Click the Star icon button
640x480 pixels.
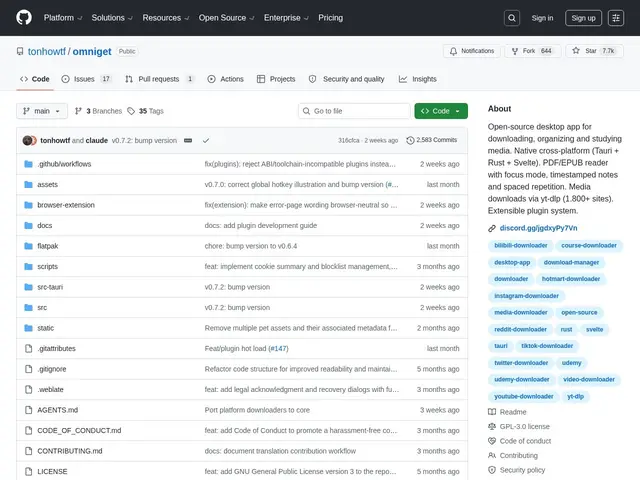point(576,51)
